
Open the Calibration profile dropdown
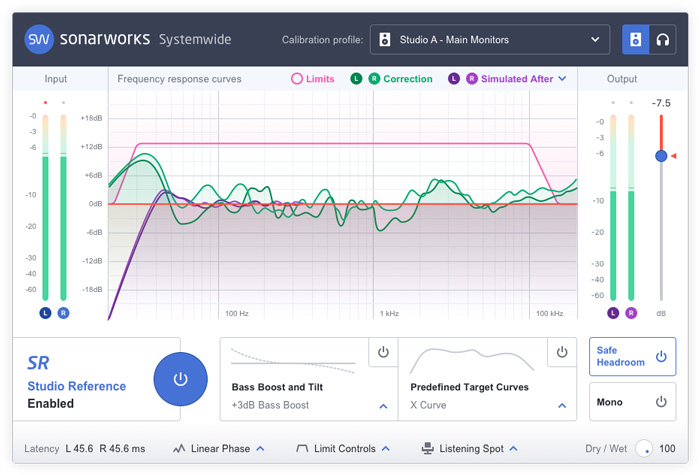(490, 40)
